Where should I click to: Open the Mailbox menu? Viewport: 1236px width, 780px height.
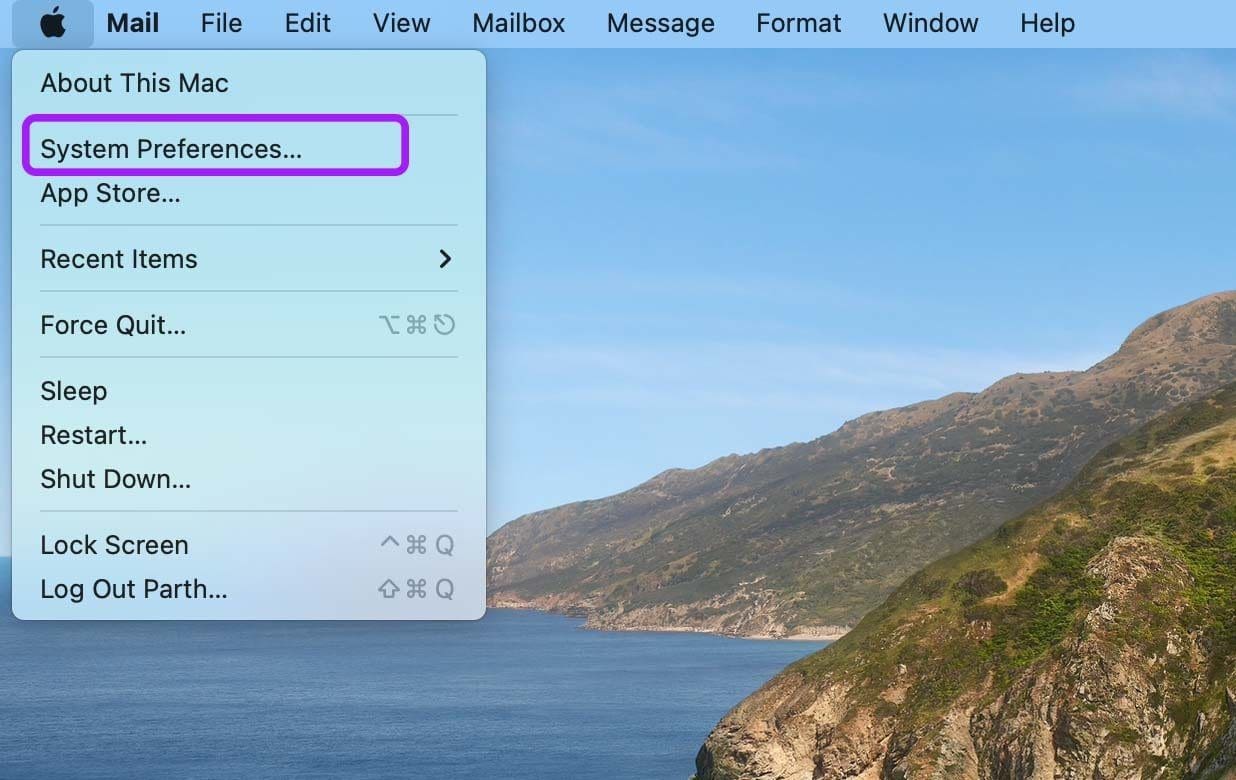click(519, 23)
